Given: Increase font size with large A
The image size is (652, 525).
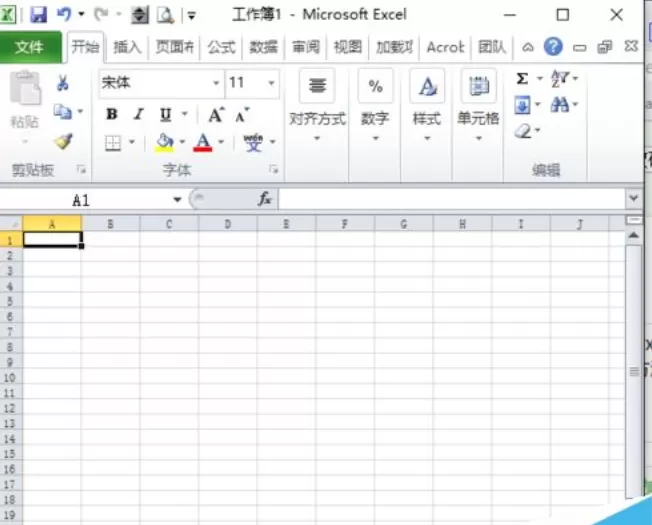Looking at the screenshot, I should [216, 114].
